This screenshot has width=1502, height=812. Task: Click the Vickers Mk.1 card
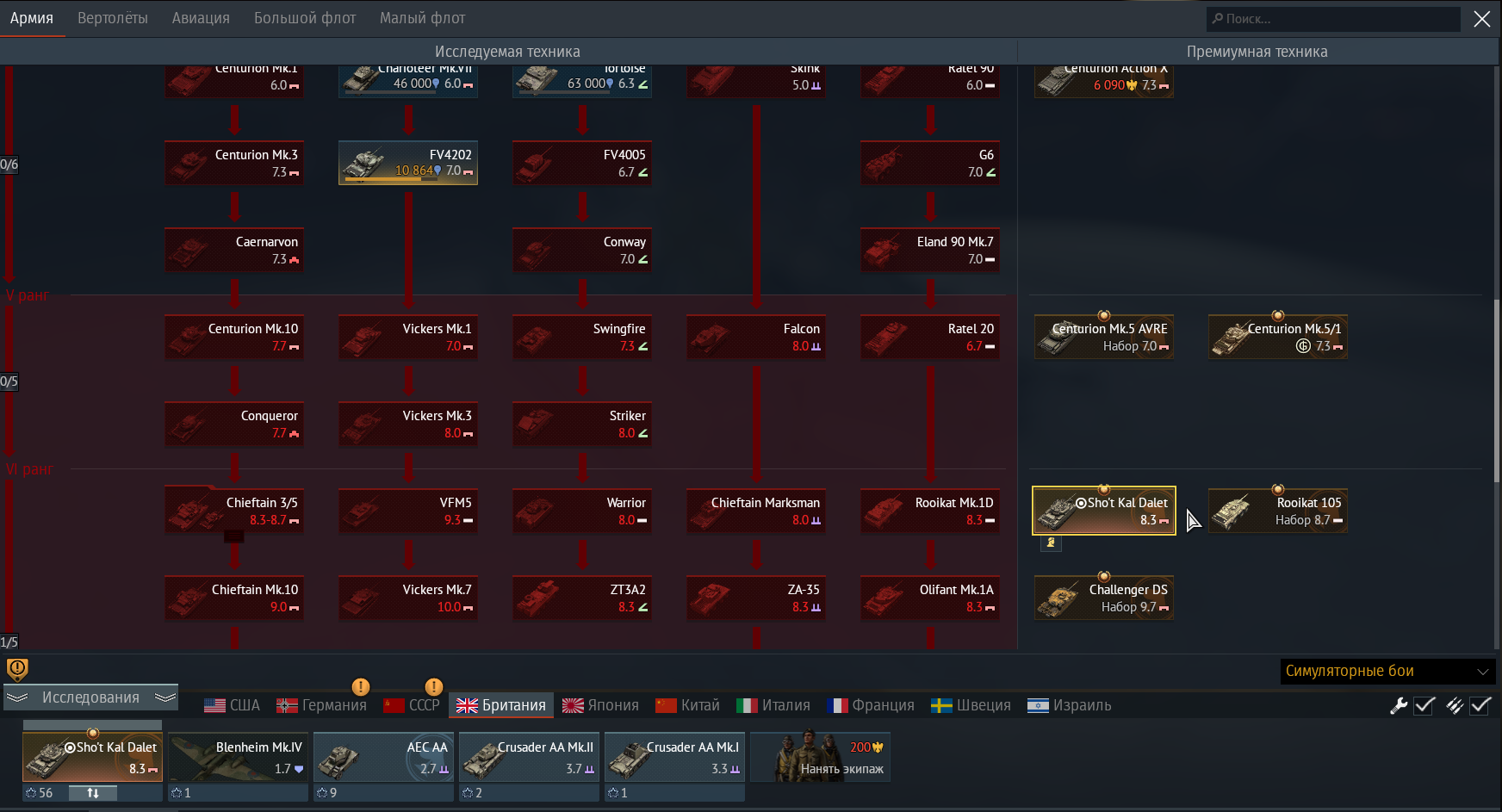408,337
